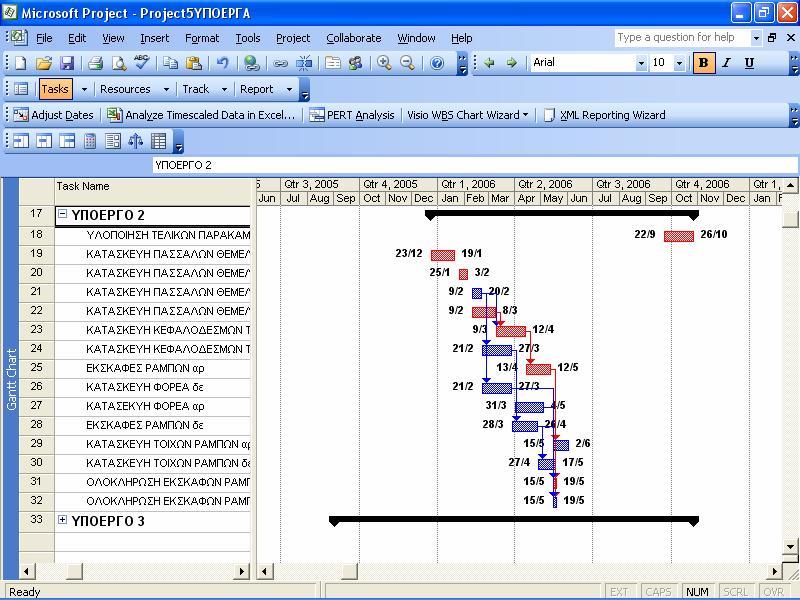This screenshot has height=600, width=800.
Task: Click the Adjust Dates button
Action: (54, 115)
